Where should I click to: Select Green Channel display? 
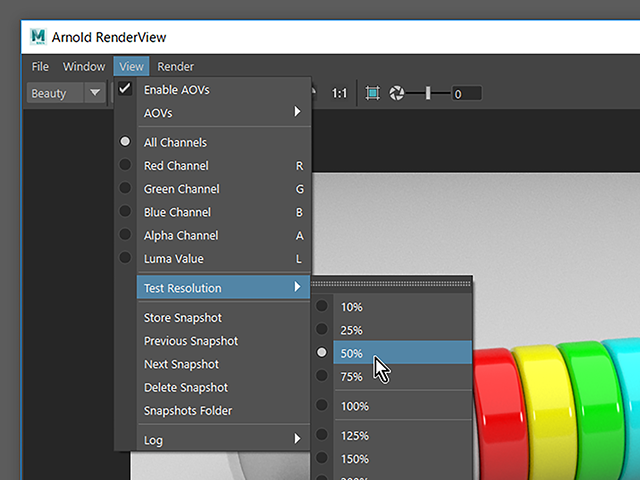pos(224,189)
